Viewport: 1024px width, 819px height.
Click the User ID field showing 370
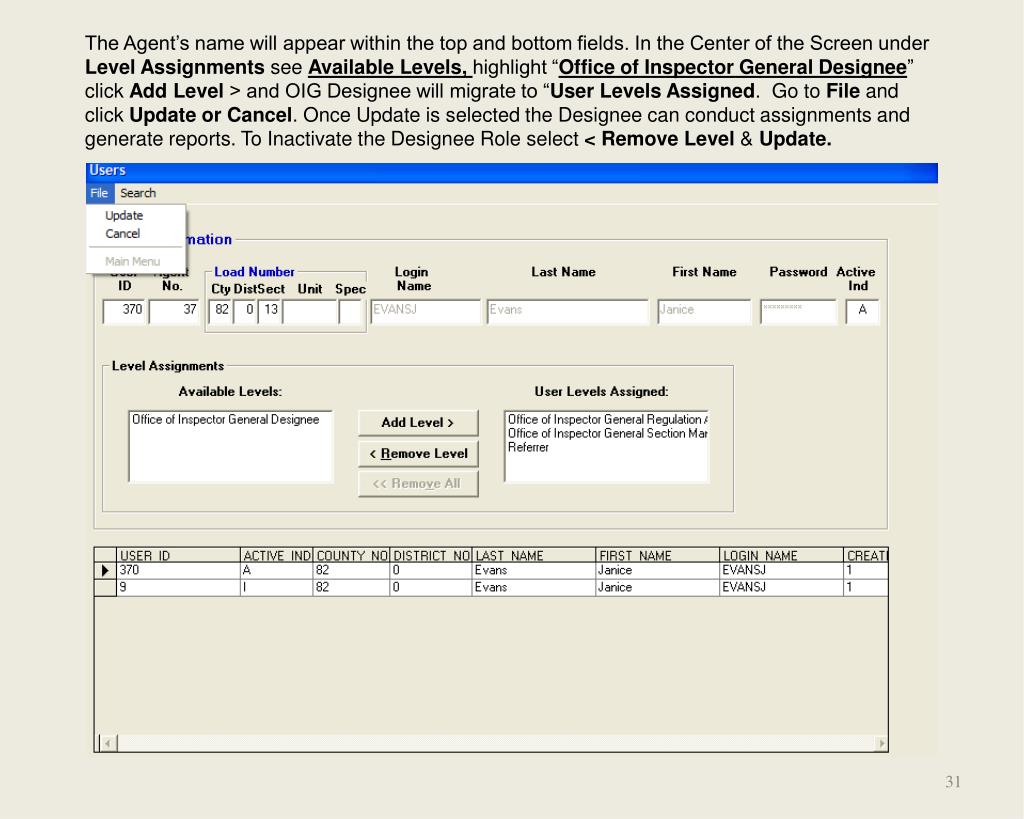pyautogui.click(x=124, y=311)
